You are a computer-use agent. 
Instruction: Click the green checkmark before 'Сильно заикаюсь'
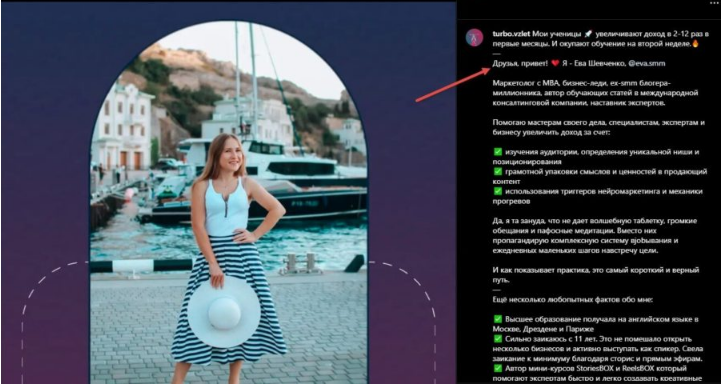(x=497, y=339)
